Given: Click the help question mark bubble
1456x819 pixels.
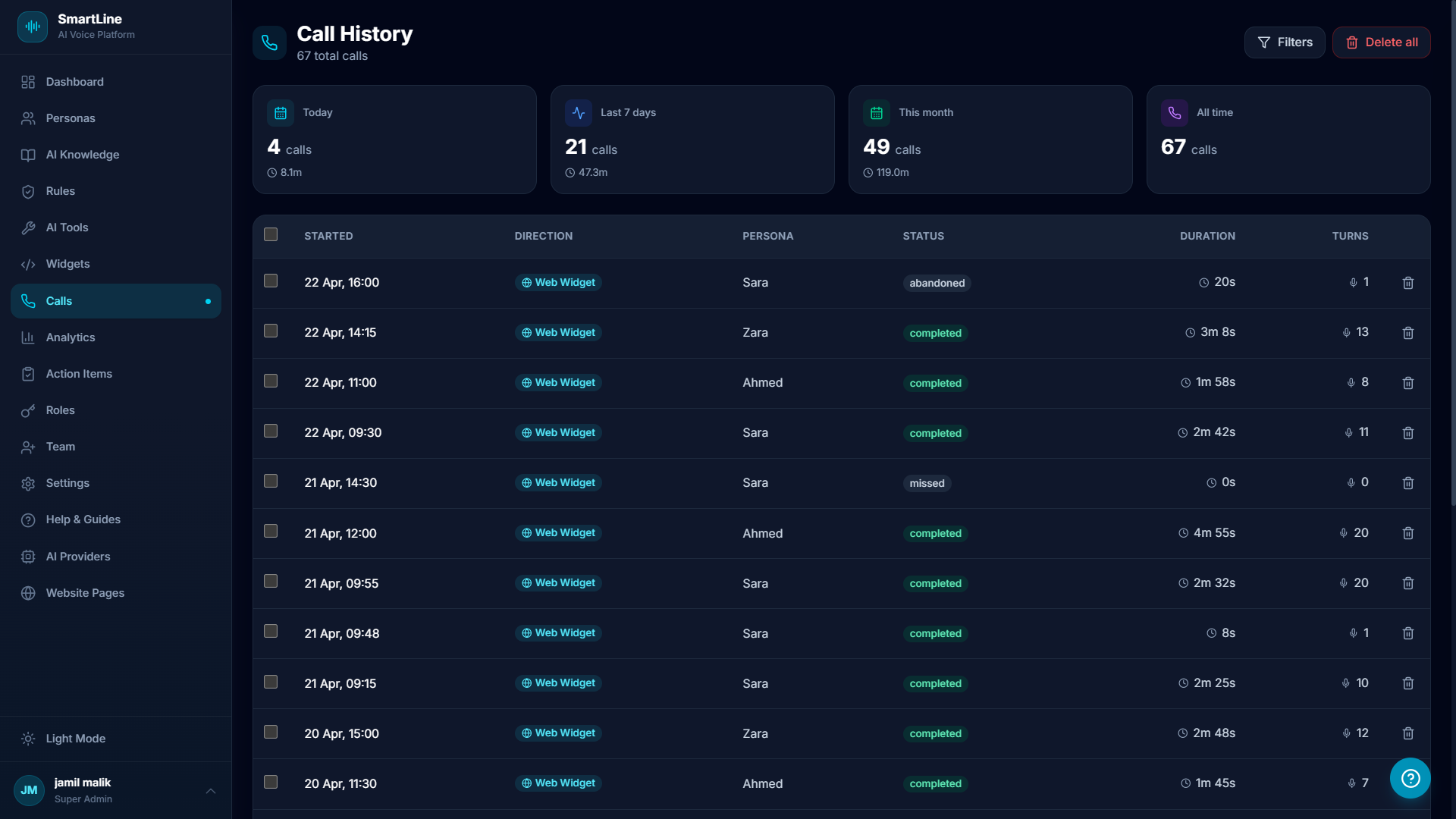Looking at the screenshot, I should coord(1409,778).
